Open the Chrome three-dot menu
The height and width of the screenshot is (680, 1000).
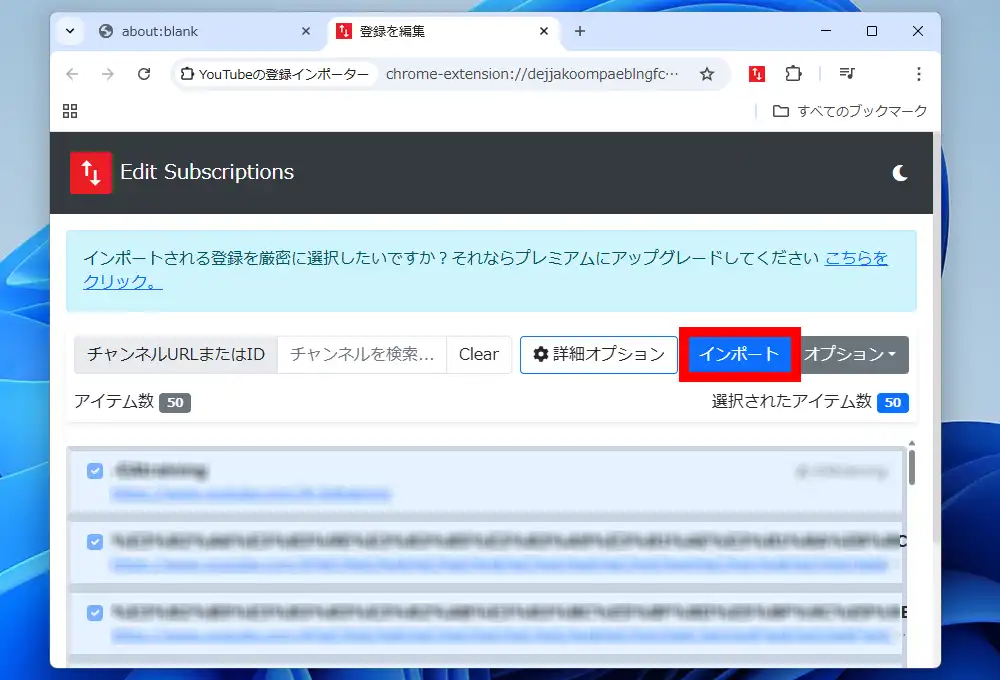click(x=918, y=74)
